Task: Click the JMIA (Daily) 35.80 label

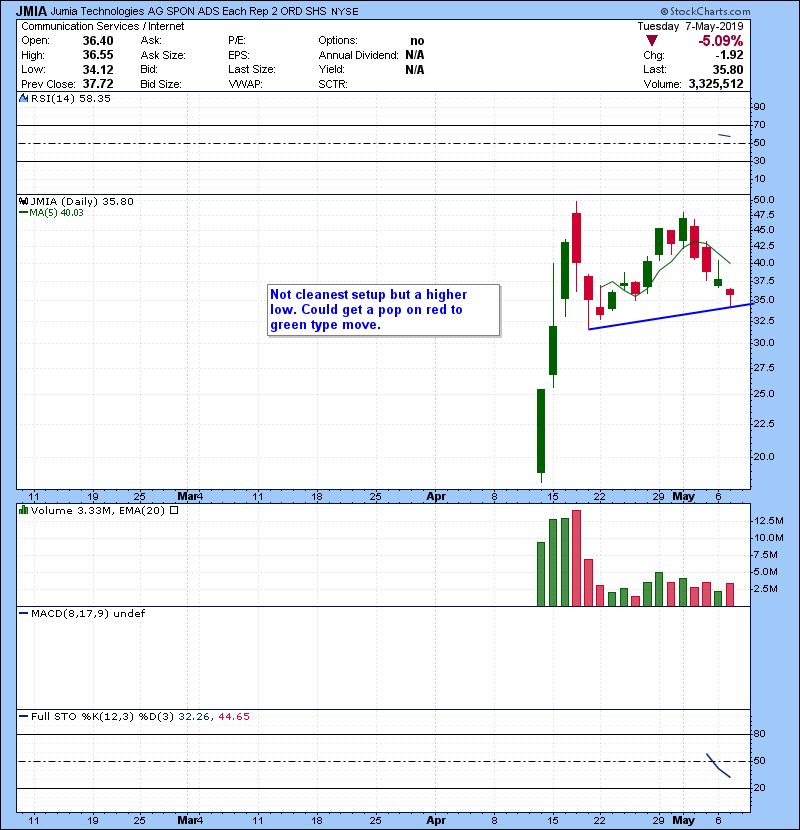Action: (x=82, y=201)
